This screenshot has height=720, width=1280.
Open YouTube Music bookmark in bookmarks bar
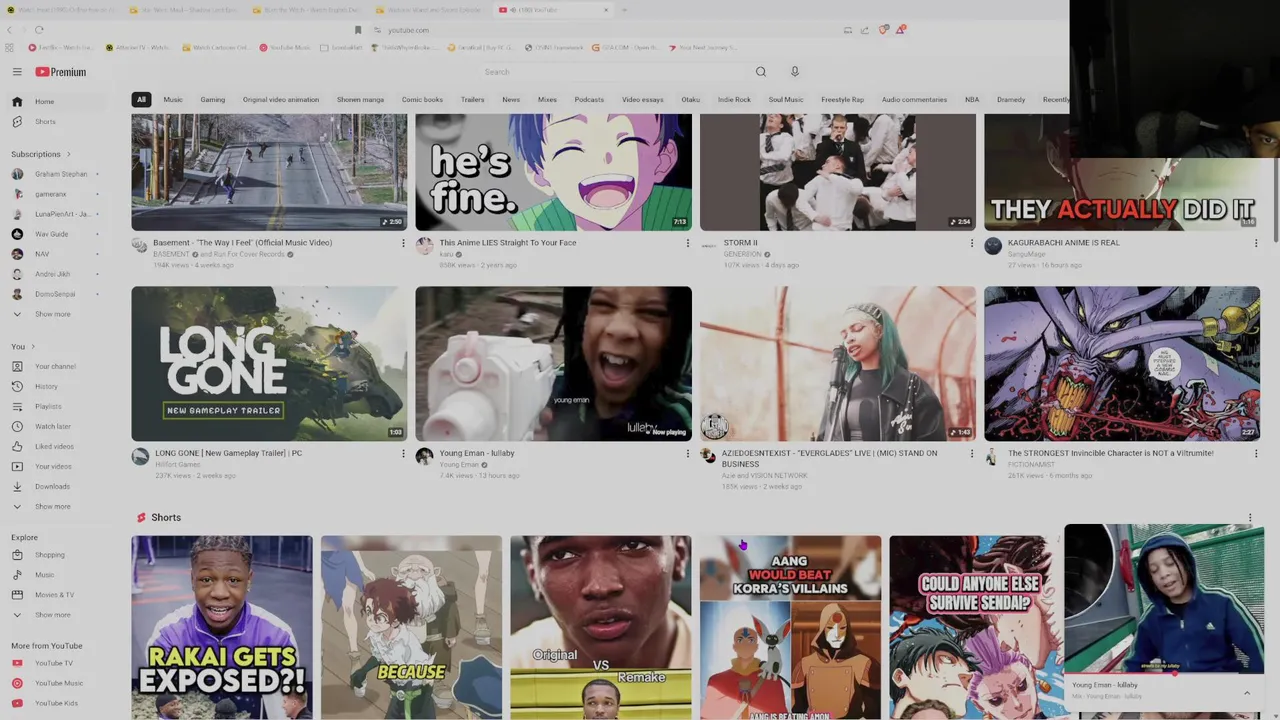click(285, 47)
